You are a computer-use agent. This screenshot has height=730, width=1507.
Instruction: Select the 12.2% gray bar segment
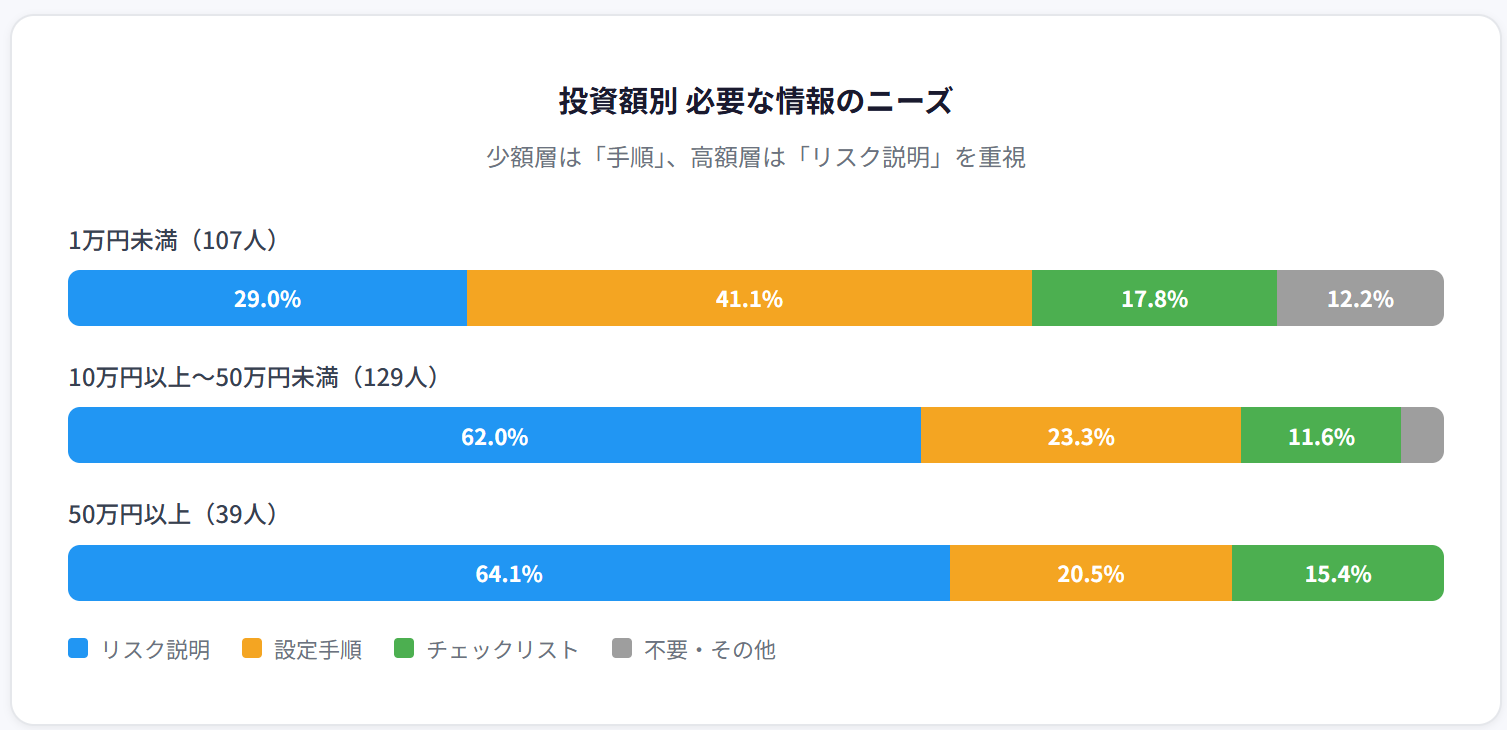pos(1360,298)
